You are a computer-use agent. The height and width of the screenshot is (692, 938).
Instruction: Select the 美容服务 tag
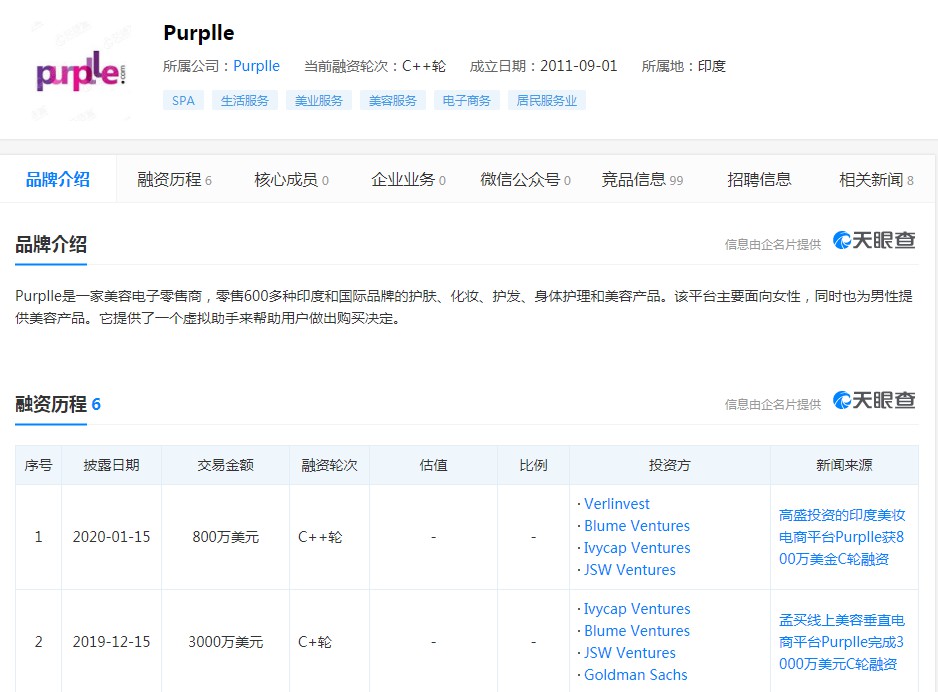(x=392, y=100)
